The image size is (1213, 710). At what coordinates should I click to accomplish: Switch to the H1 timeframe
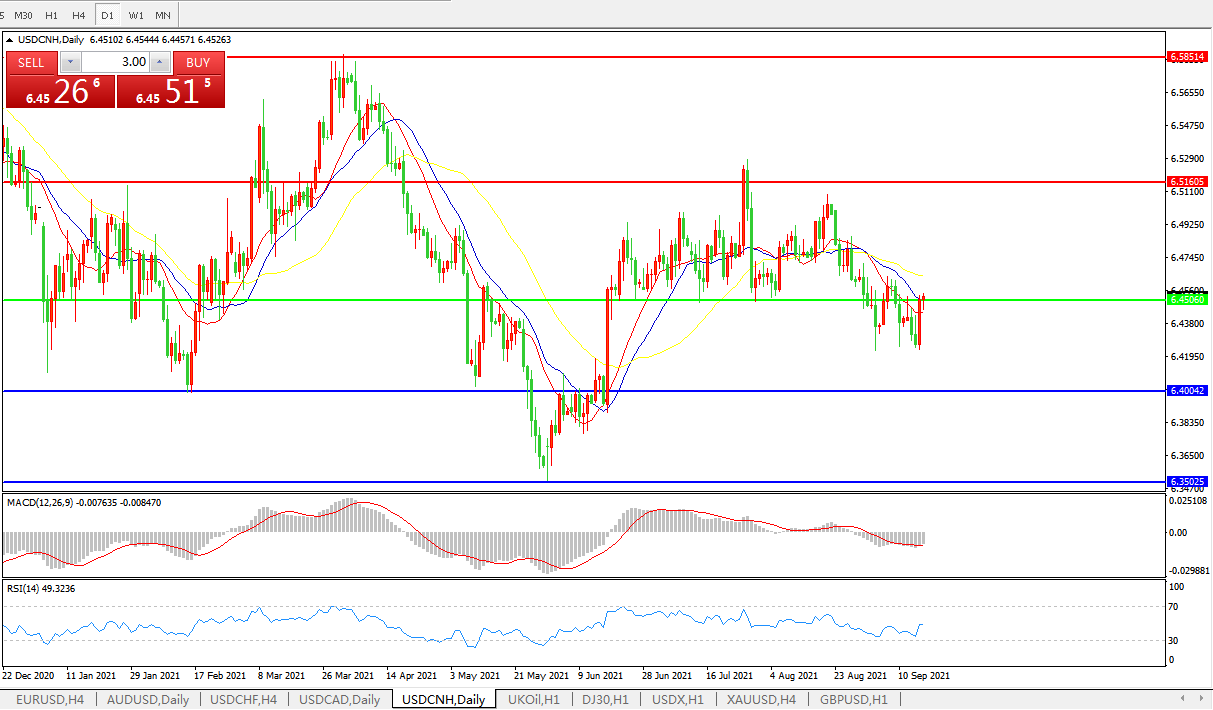click(52, 15)
